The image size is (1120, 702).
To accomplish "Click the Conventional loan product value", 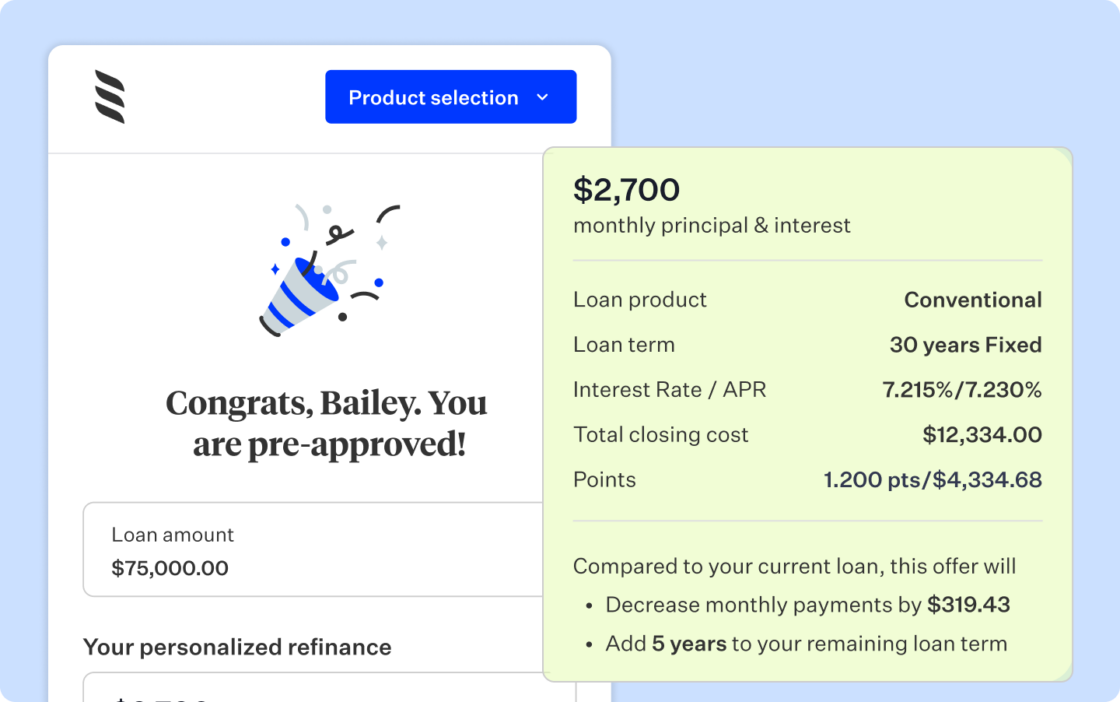I will click(973, 300).
